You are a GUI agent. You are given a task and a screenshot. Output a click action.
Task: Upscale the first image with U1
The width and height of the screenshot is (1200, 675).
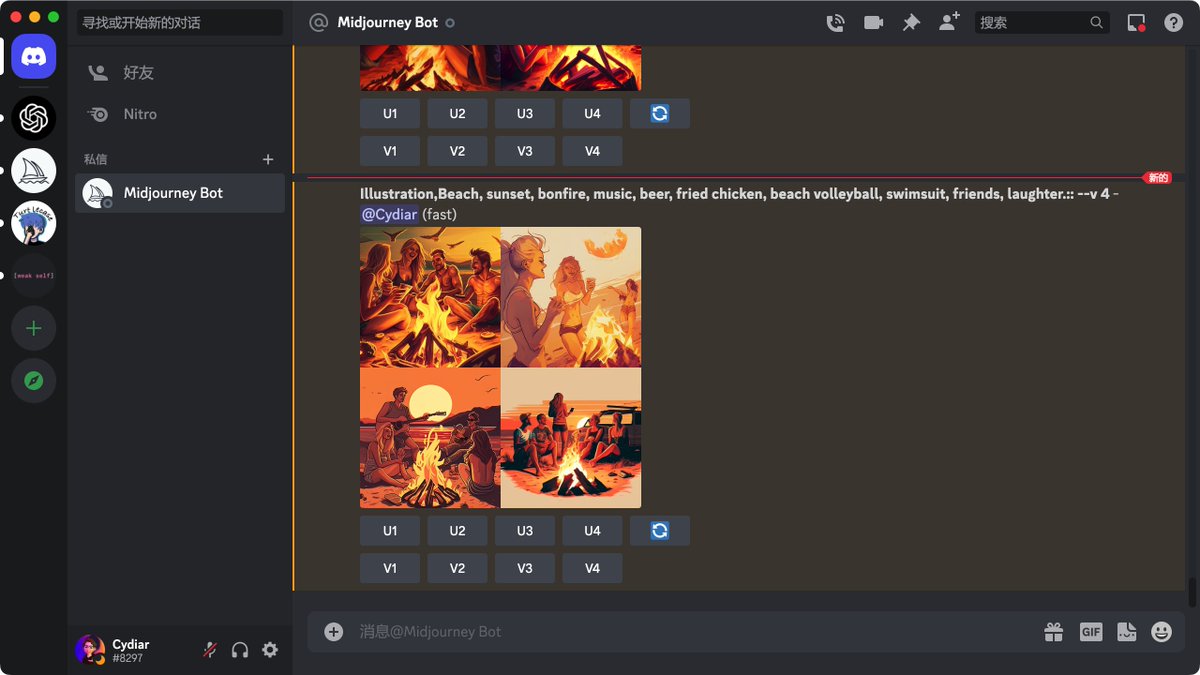pos(390,530)
